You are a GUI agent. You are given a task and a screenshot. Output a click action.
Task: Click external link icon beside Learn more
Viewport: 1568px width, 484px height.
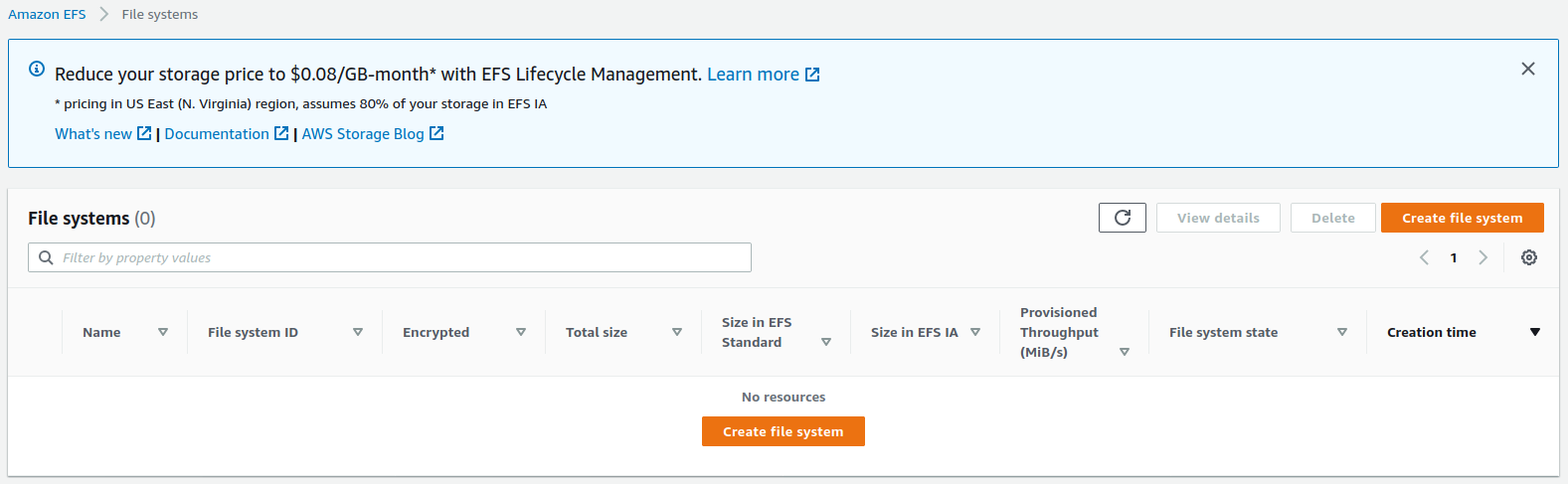point(812,75)
